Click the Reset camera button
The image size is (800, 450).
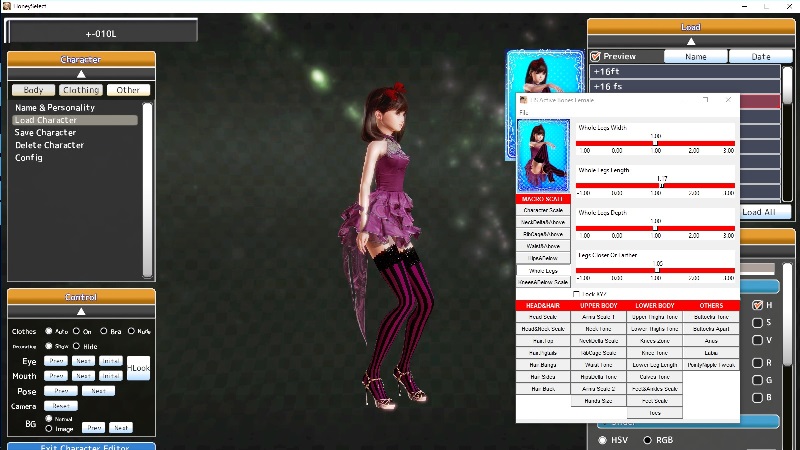[x=60, y=406]
